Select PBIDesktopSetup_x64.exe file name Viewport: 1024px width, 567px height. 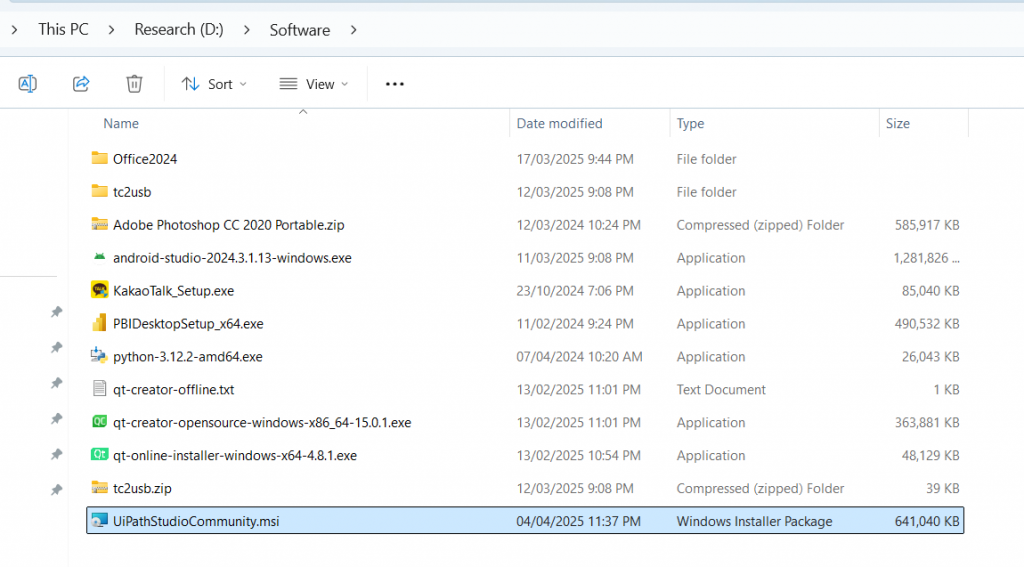(188, 324)
